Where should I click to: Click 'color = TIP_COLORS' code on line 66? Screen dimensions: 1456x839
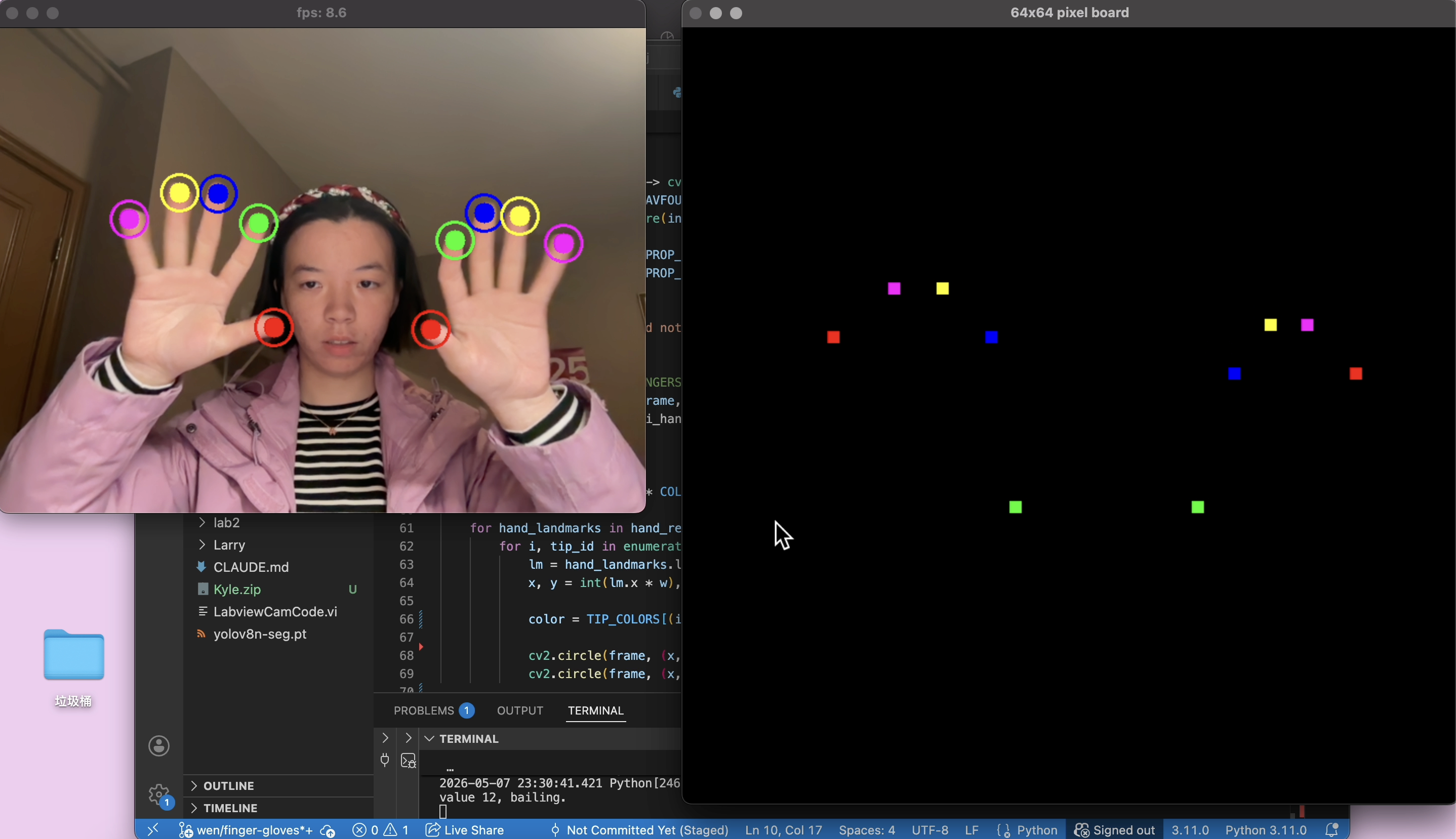coord(594,619)
